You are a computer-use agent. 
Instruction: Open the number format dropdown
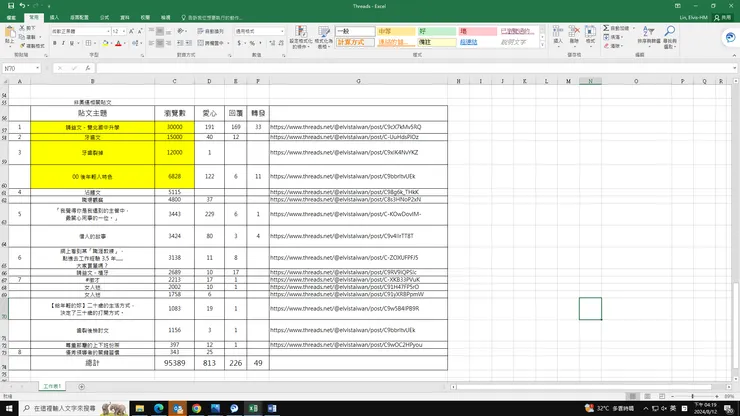282,31
